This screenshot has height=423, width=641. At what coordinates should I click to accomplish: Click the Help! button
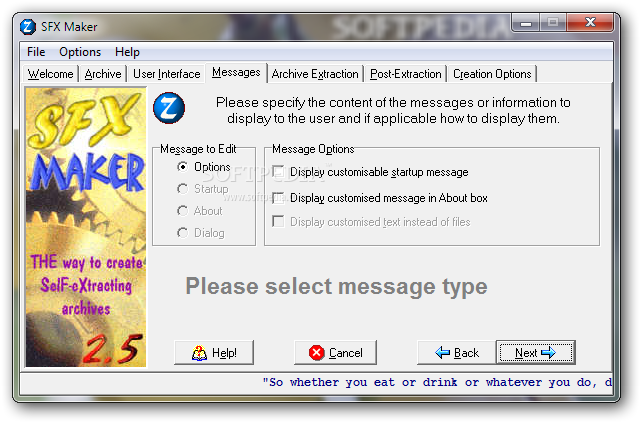point(214,352)
